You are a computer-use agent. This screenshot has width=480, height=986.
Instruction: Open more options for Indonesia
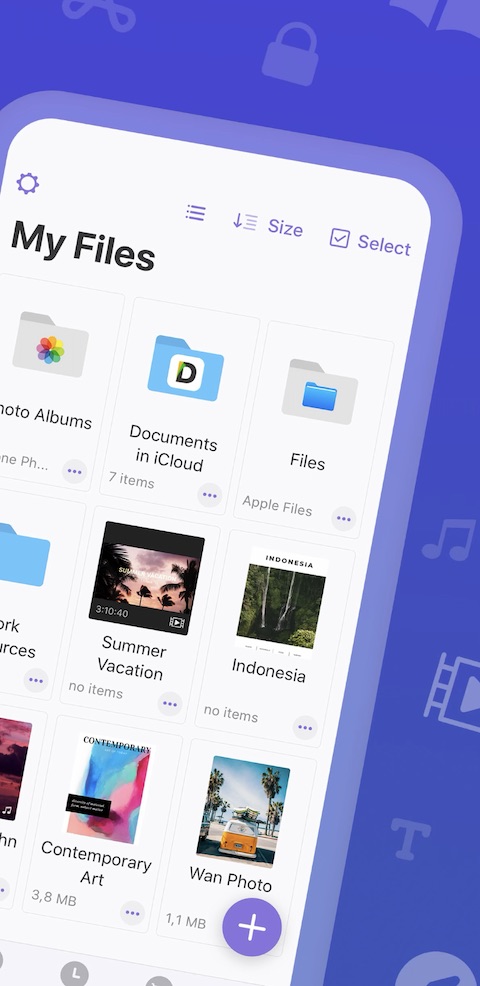tap(305, 728)
